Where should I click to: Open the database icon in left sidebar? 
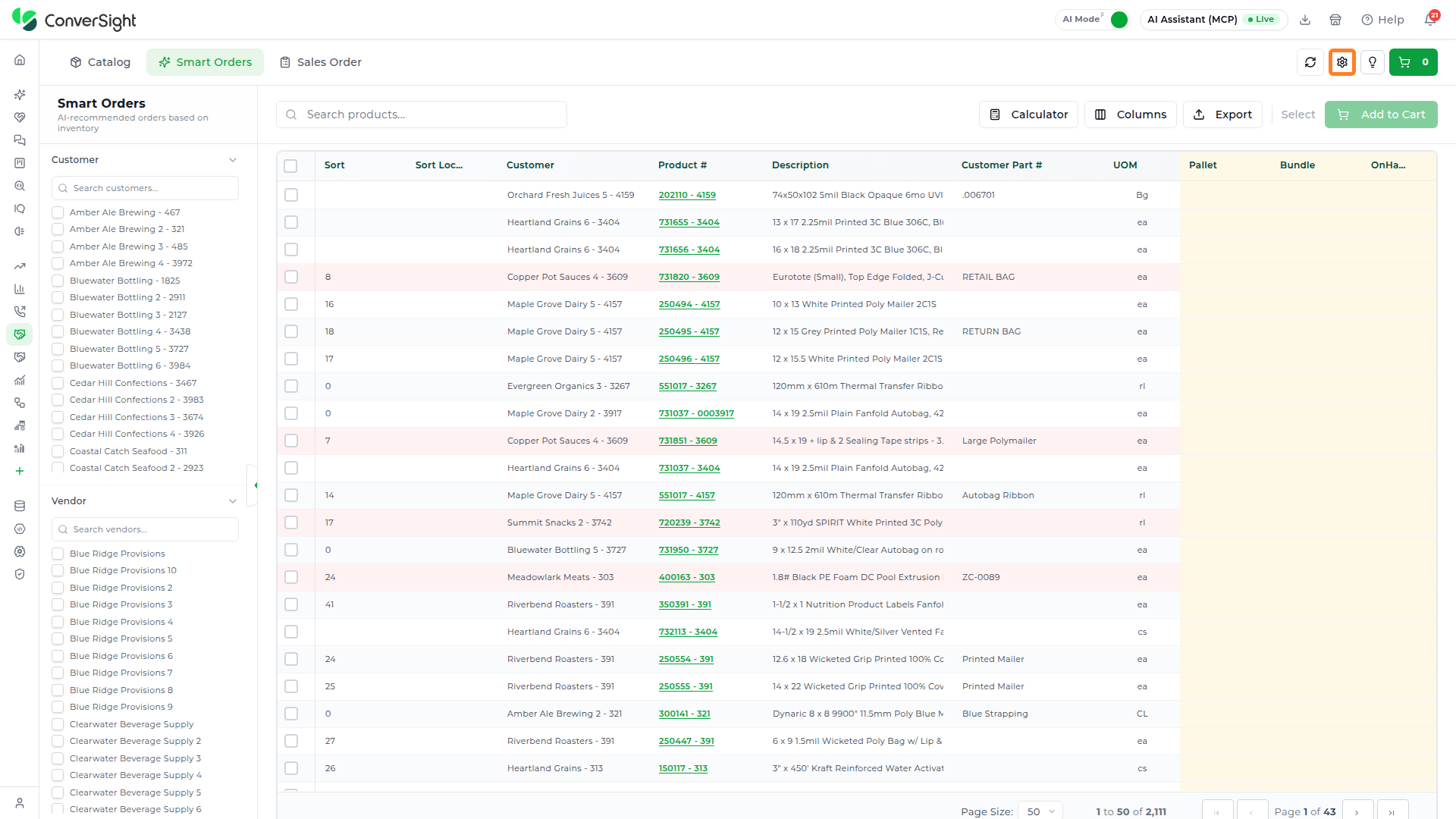coord(20,506)
